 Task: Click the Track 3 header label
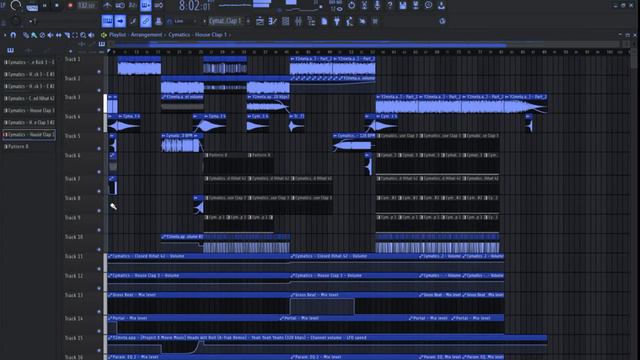[73, 98]
